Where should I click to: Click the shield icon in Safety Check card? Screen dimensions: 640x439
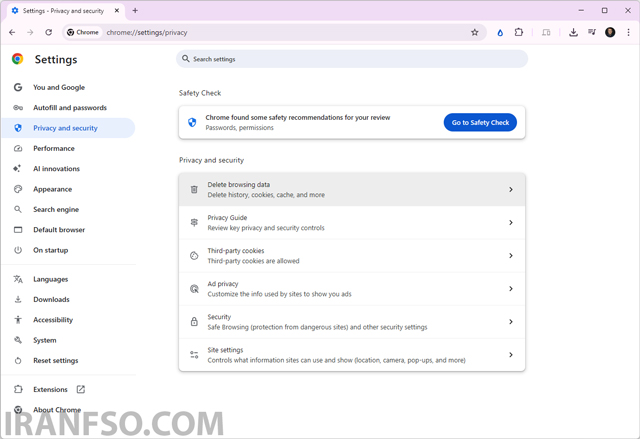(192, 122)
